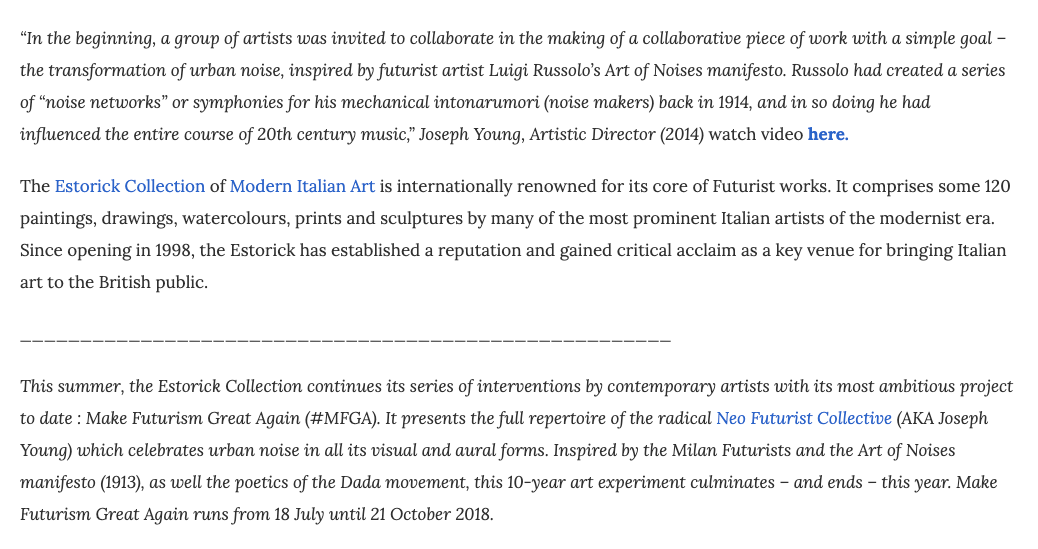
Task: Click the opening words 'In the beginning'
Action: pyautogui.click(x=84, y=38)
